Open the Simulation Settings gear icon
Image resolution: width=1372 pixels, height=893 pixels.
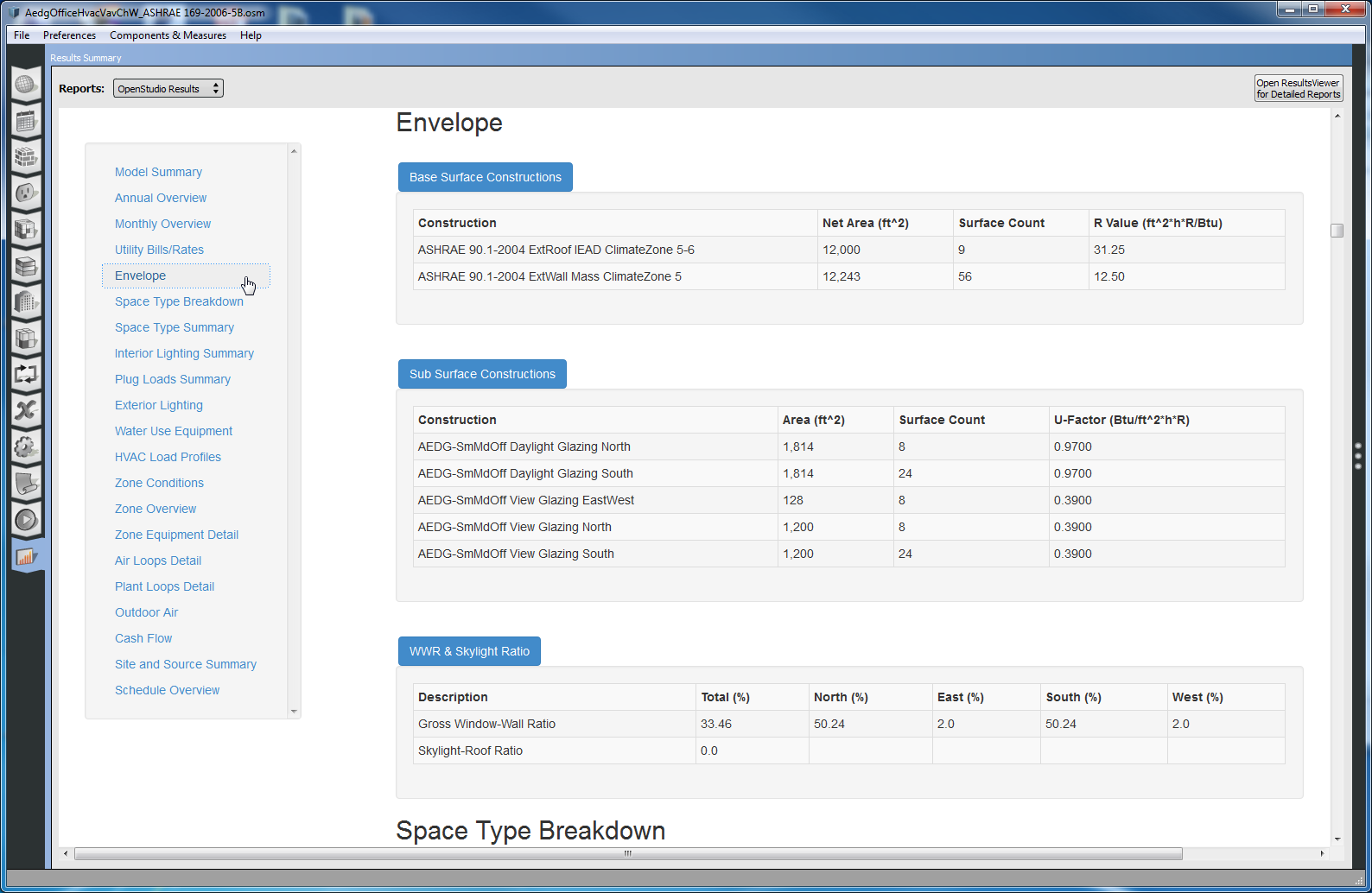[25, 447]
